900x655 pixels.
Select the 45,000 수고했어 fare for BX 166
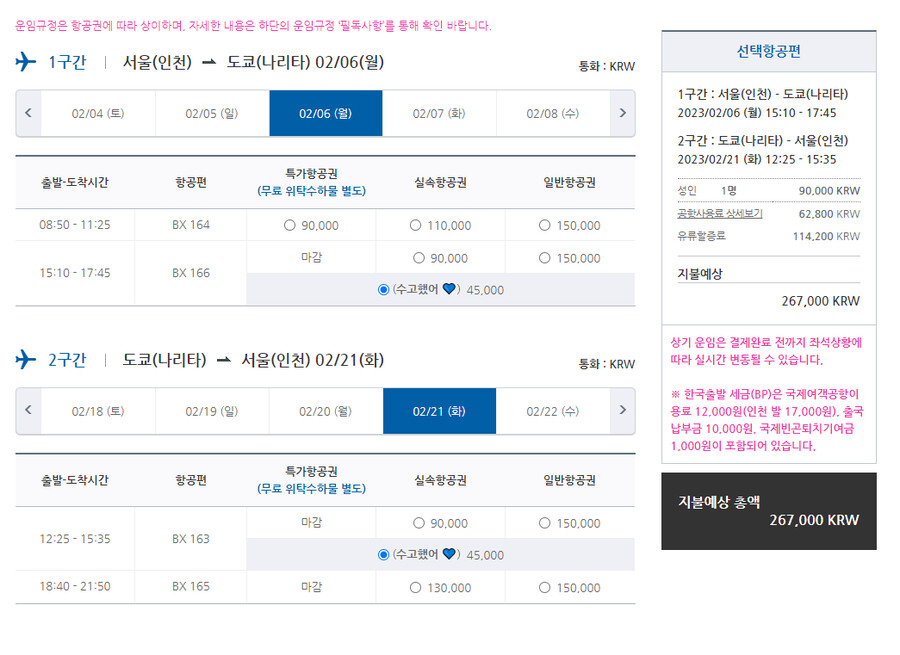click(x=382, y=289)
